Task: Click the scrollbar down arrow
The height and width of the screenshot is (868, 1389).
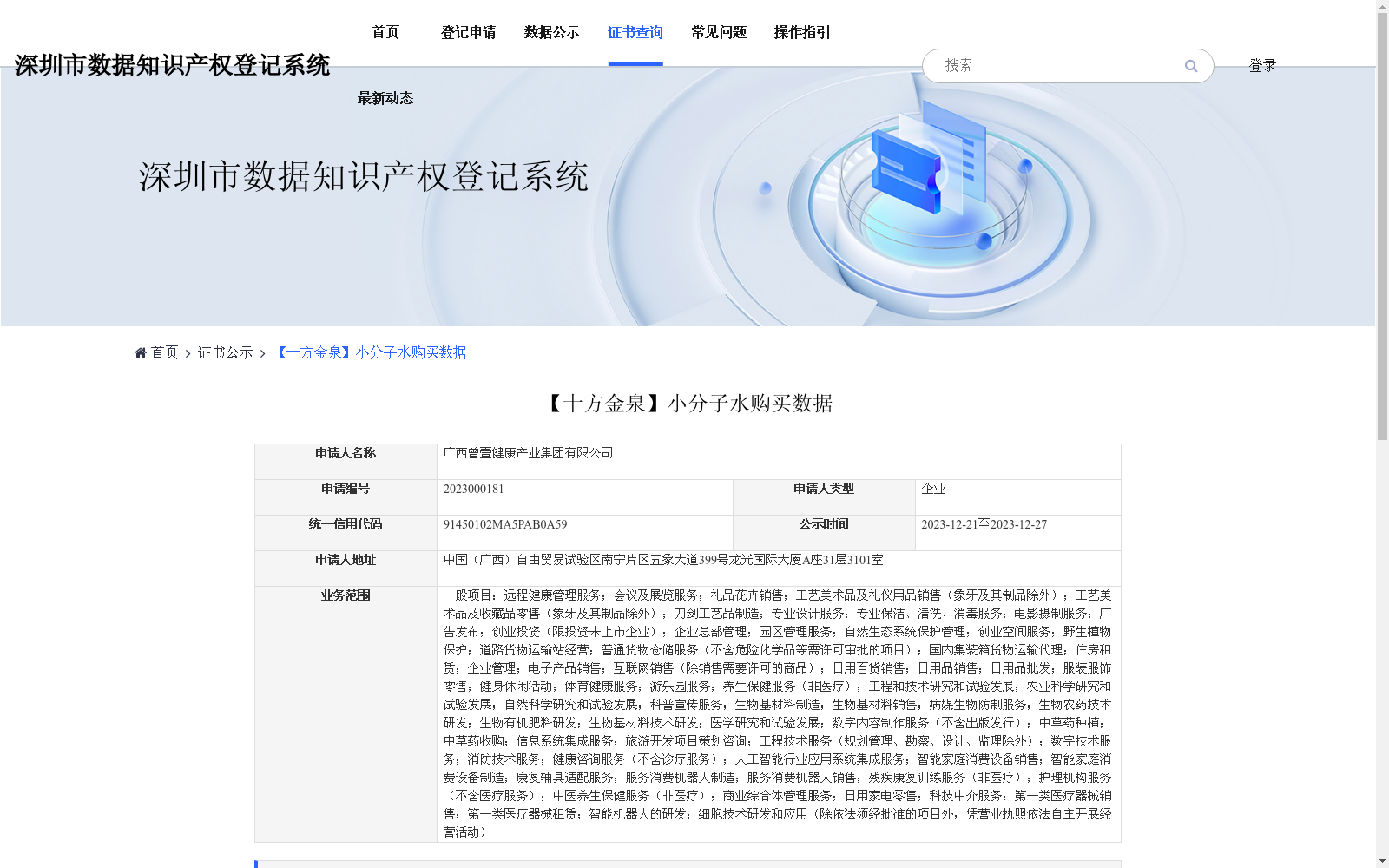Action: point(1382,861)
